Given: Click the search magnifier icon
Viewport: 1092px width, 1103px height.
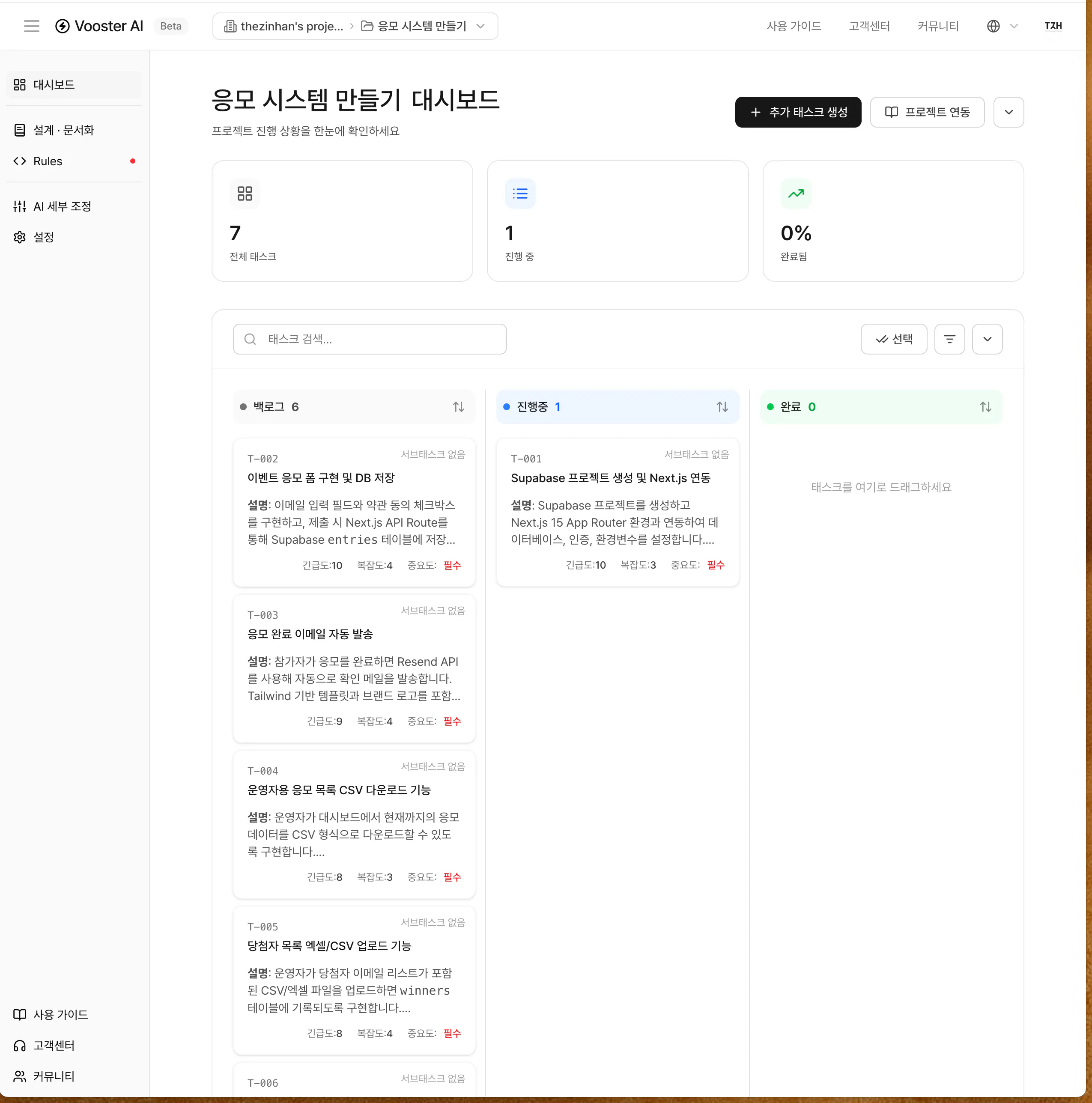Looking at the screenshot, I should [x=250, y=339].
